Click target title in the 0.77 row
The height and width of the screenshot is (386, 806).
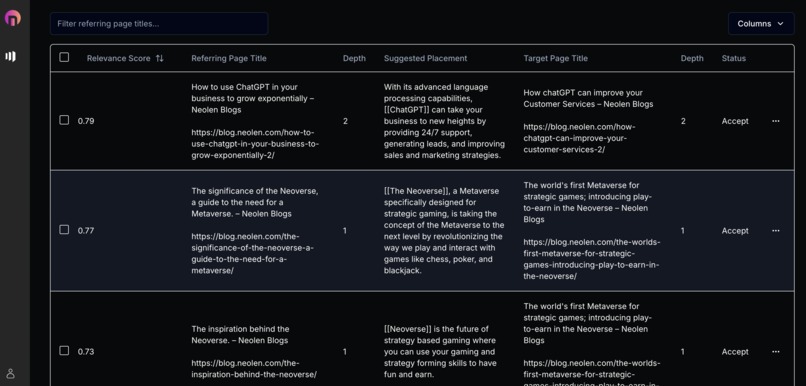click(x=588, y=202)
